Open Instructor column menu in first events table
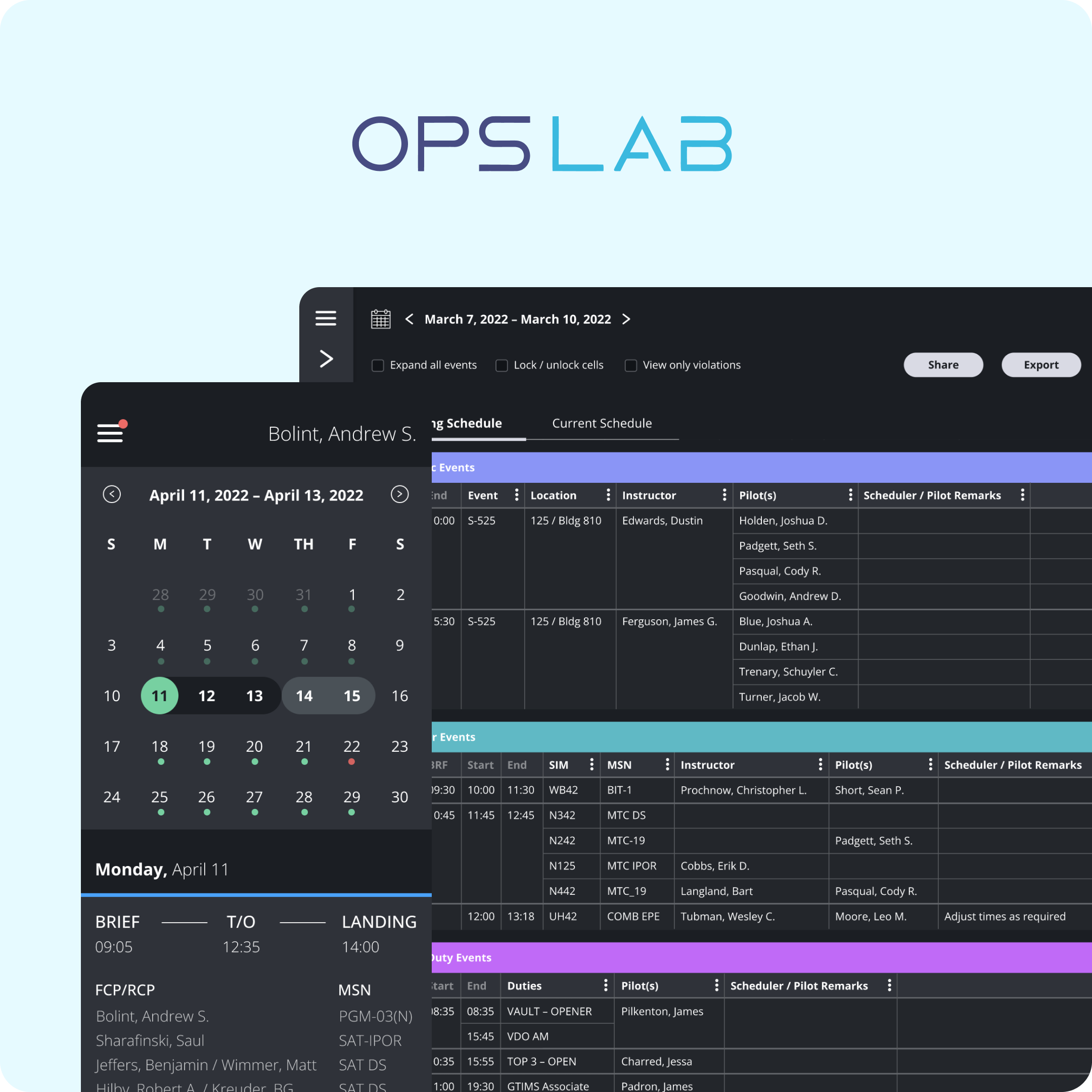This screenshot has height=1092, width=1092. pos(724,495)
